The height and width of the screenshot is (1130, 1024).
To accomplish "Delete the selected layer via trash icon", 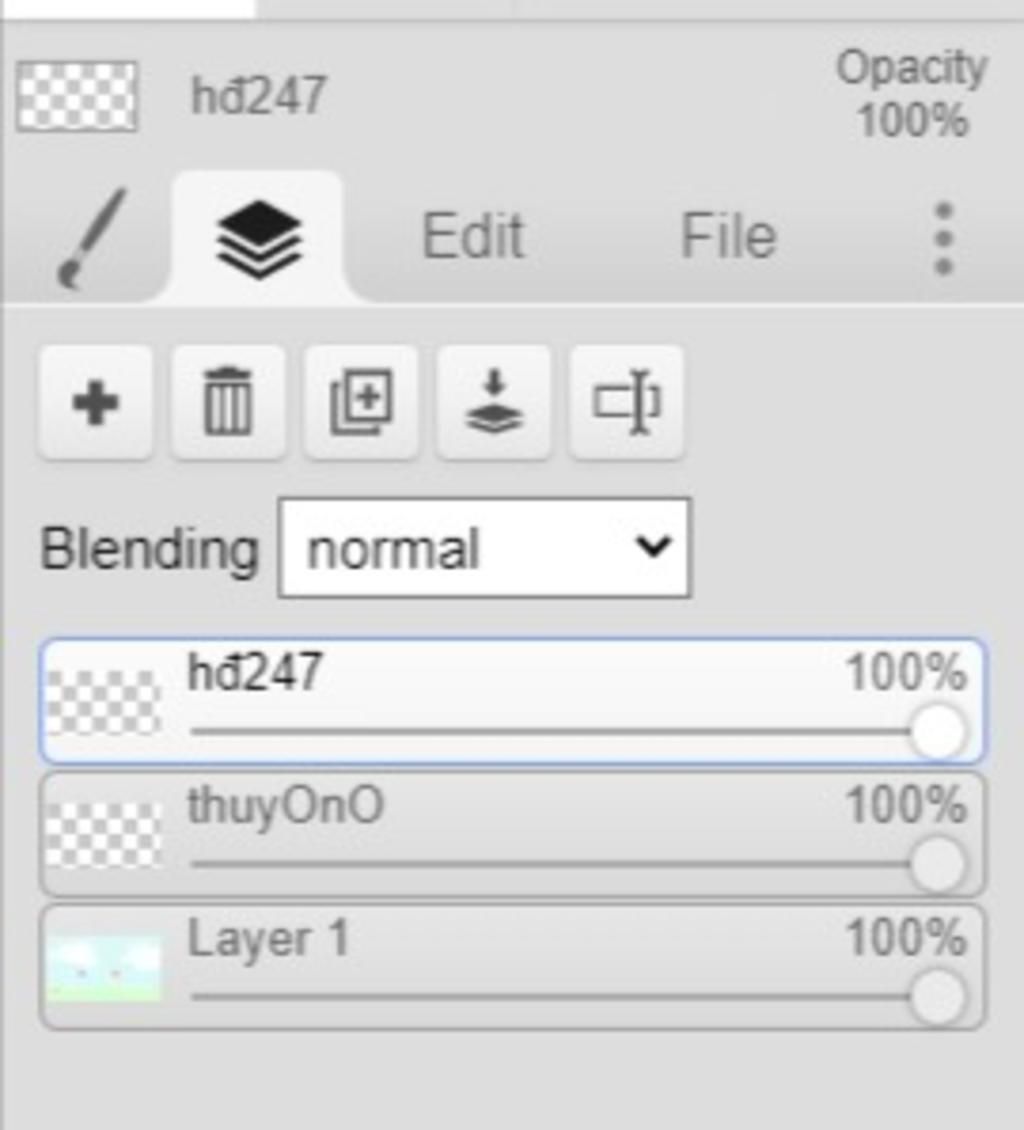I will [x=228, y=402].
